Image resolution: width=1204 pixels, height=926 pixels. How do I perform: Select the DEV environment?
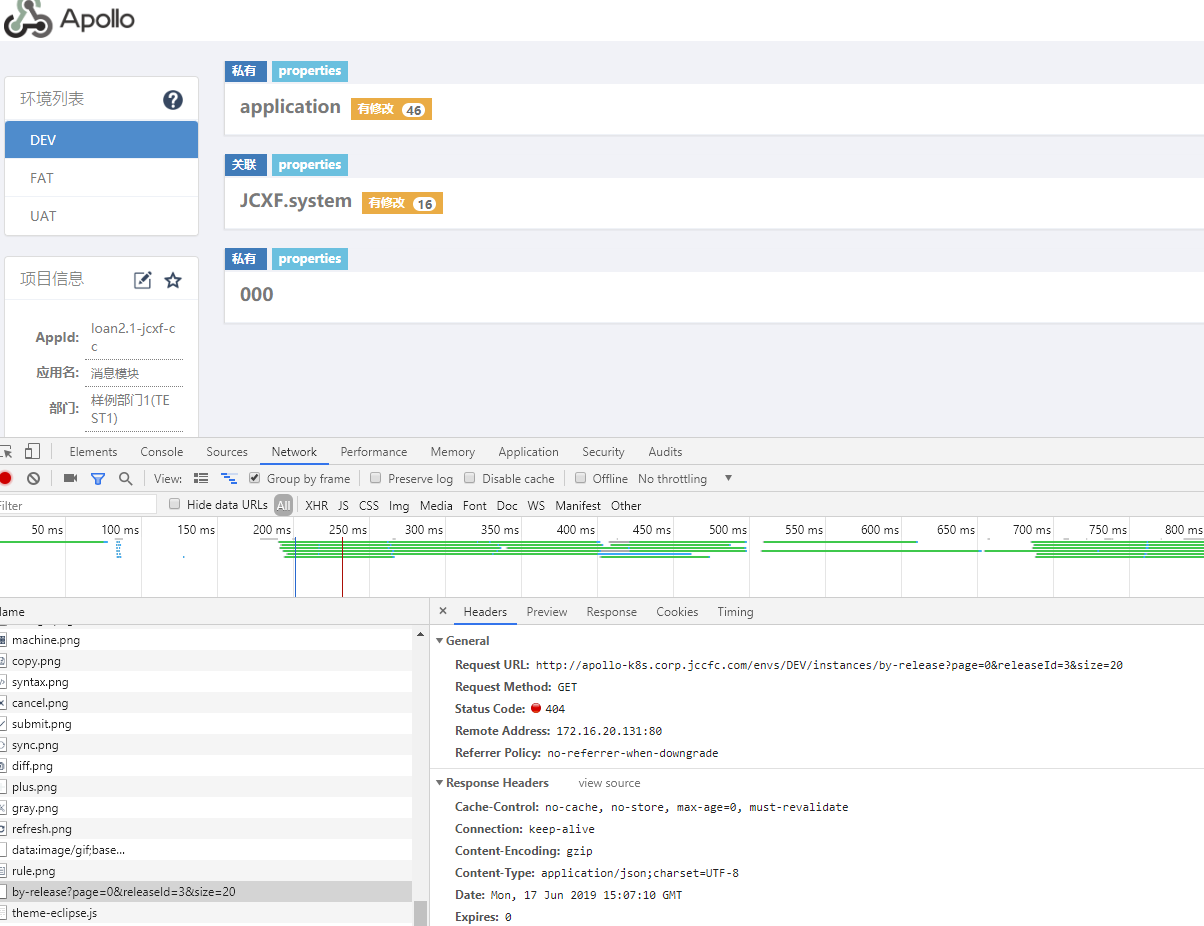click(101, 140)
